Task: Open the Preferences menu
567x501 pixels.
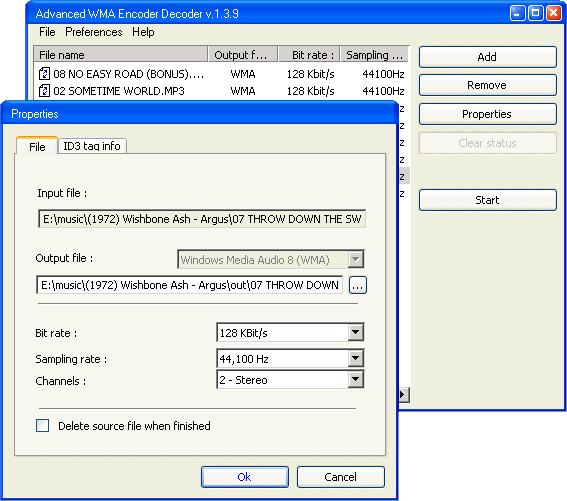Action: tap(94, 32)
